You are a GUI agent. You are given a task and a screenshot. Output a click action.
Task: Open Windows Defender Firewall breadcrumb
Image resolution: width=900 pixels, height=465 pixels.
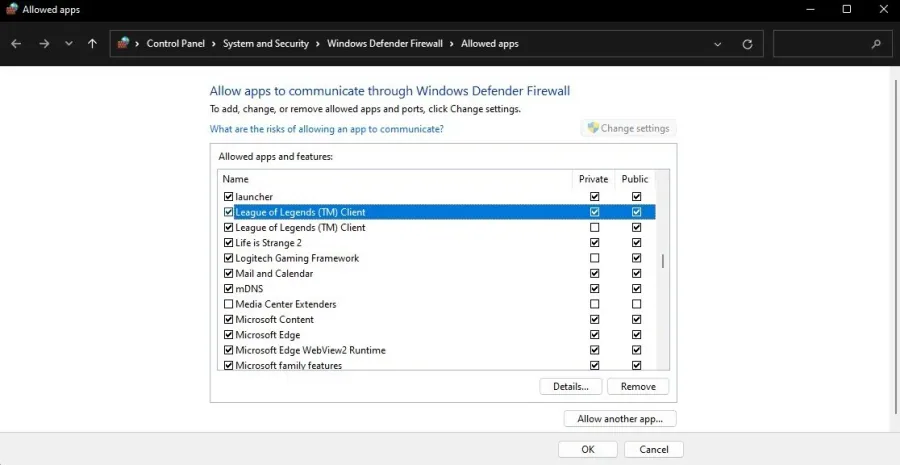pos(385,44)
